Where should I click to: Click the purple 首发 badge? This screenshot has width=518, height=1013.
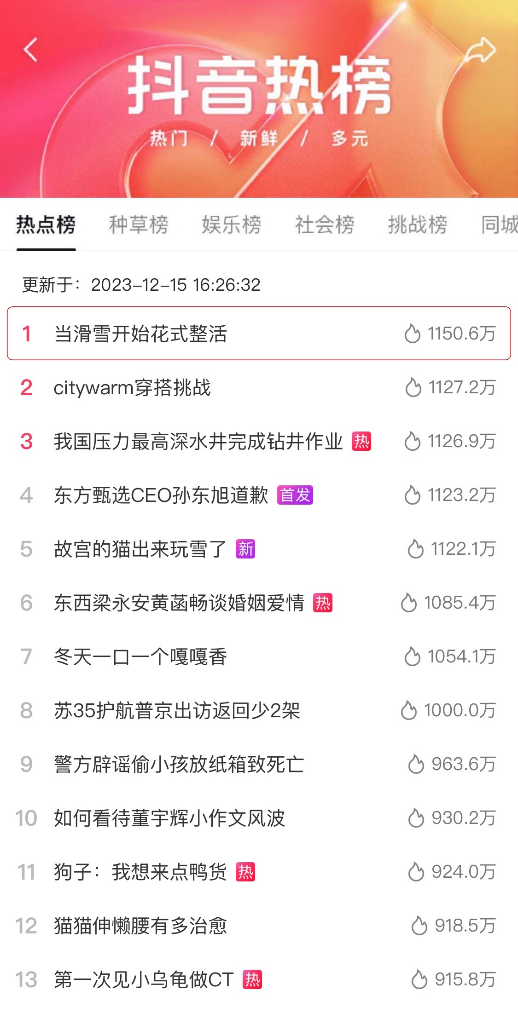pyautogui.click(x=295, y=496)
